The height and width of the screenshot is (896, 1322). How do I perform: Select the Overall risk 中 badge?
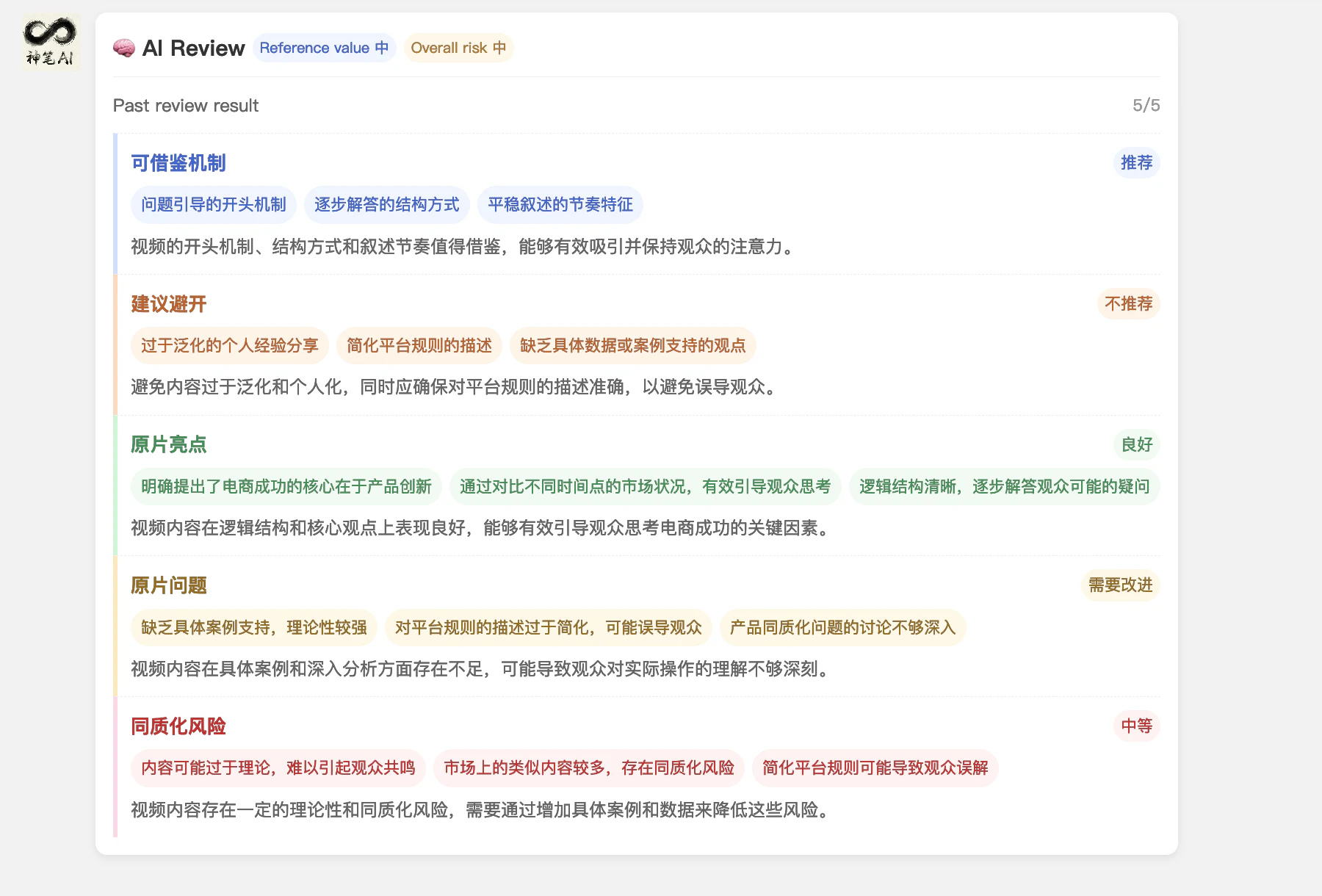coord(458,48)
